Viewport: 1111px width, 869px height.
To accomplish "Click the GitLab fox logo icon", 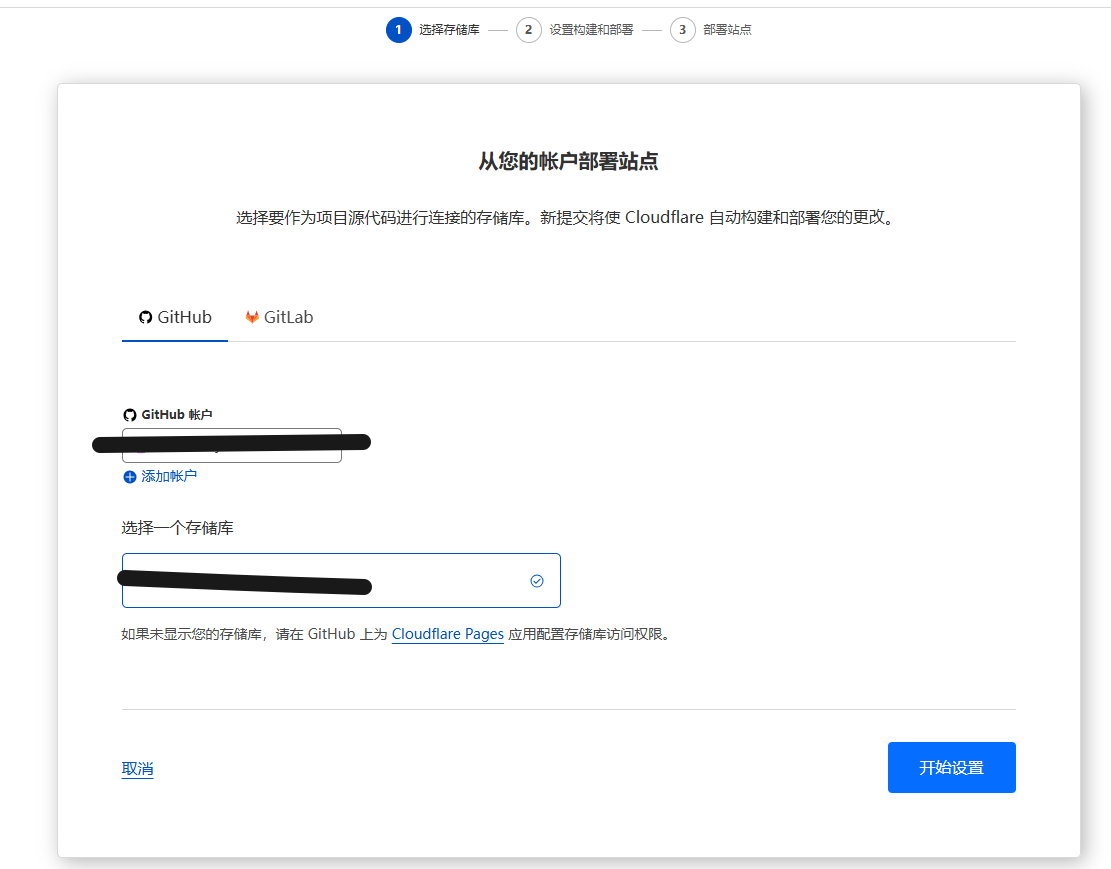I will pos(252,317).
